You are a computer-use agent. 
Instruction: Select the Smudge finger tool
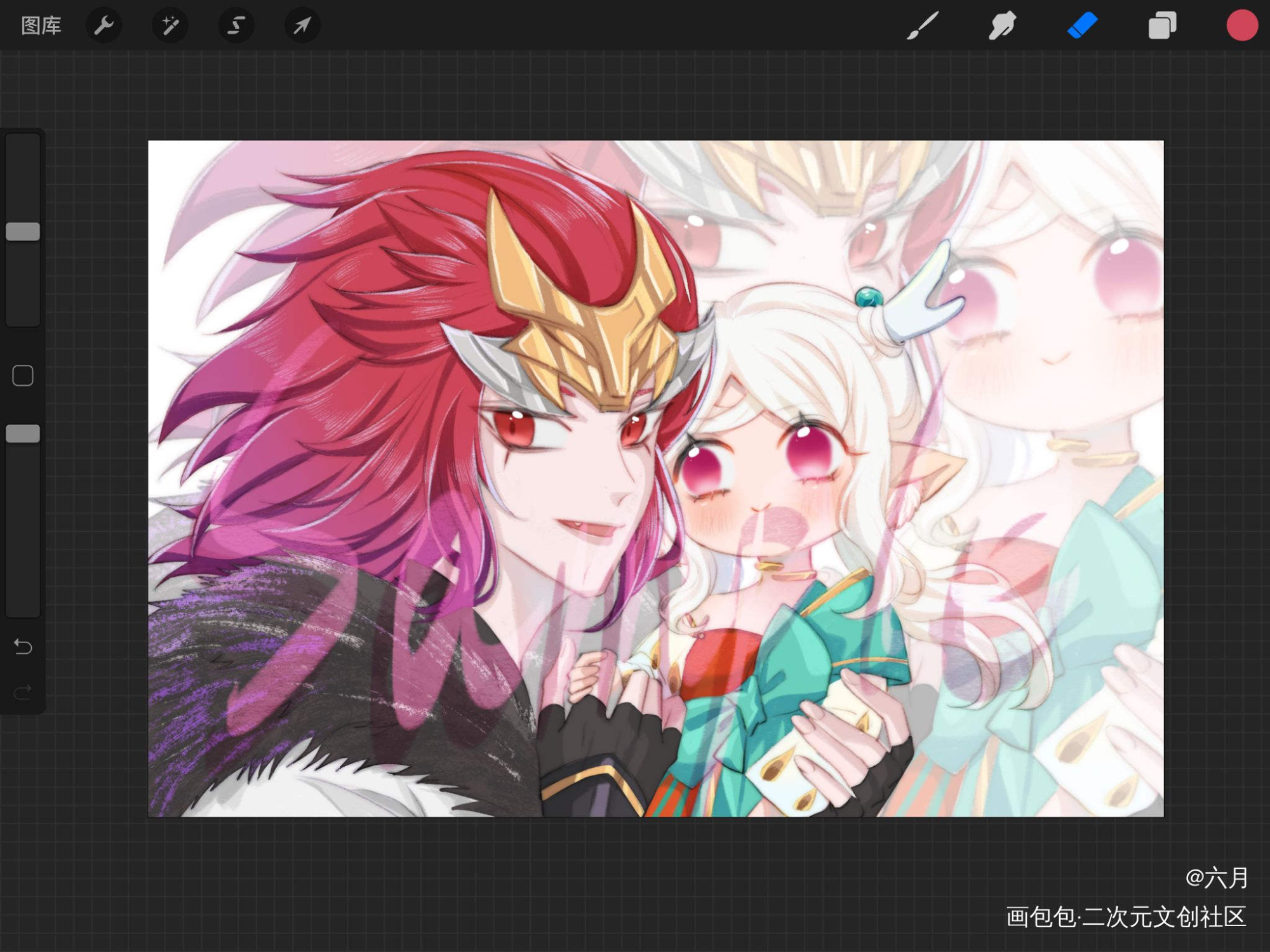pos(1002,25)
